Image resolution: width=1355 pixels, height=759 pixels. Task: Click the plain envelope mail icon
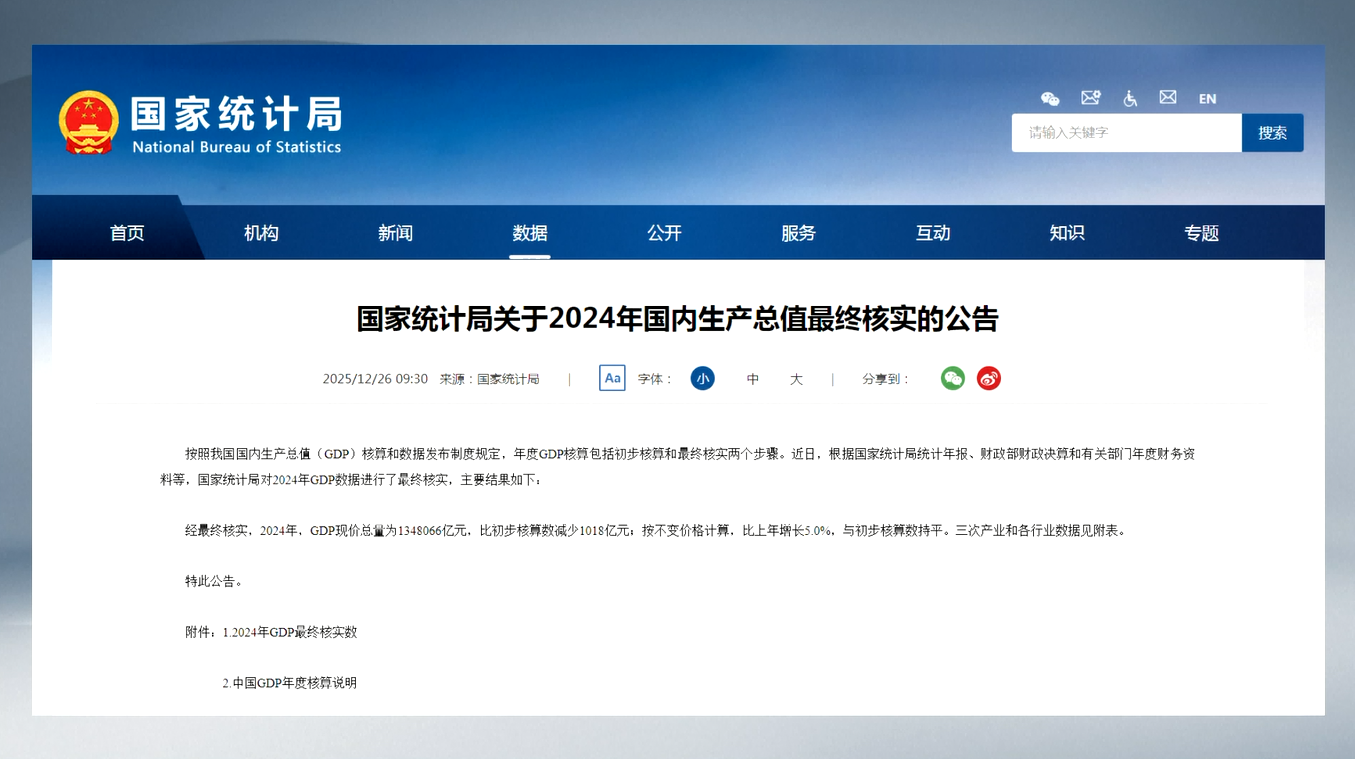(x=1168, y=98)
